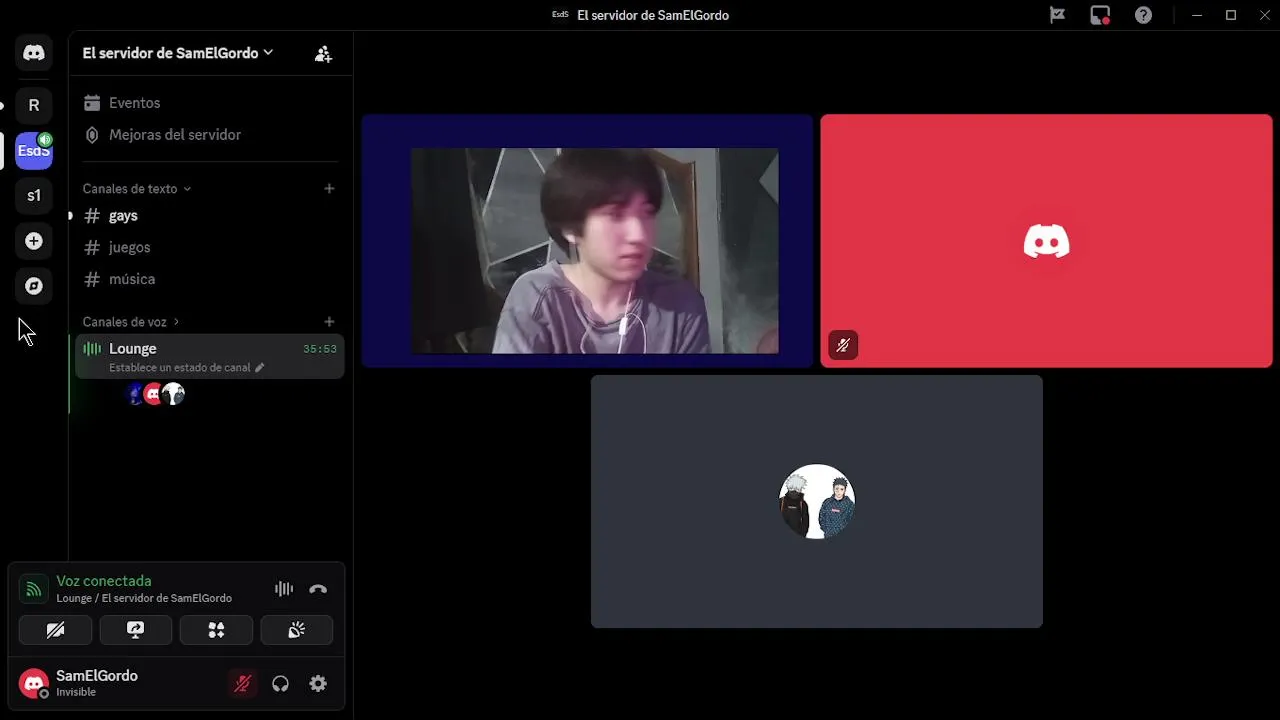Turn on camera button
This screenshot has height=720, width=1280.
coord(55,630)
